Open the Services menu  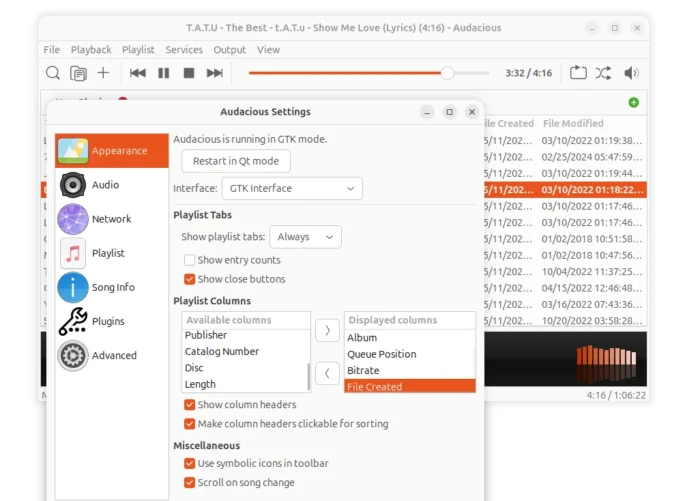click(x=184, y=50)
